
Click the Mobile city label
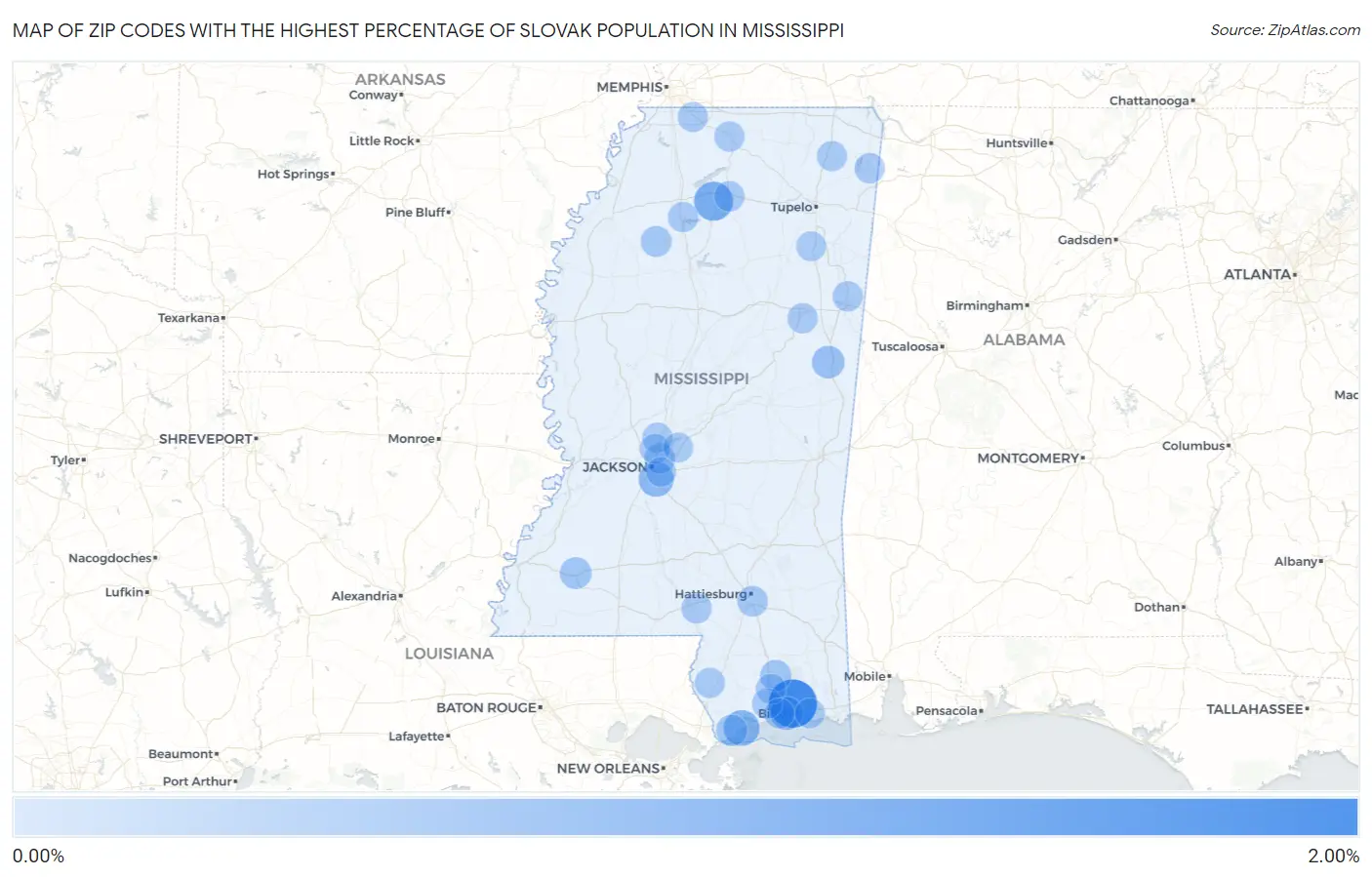[865, 676]
